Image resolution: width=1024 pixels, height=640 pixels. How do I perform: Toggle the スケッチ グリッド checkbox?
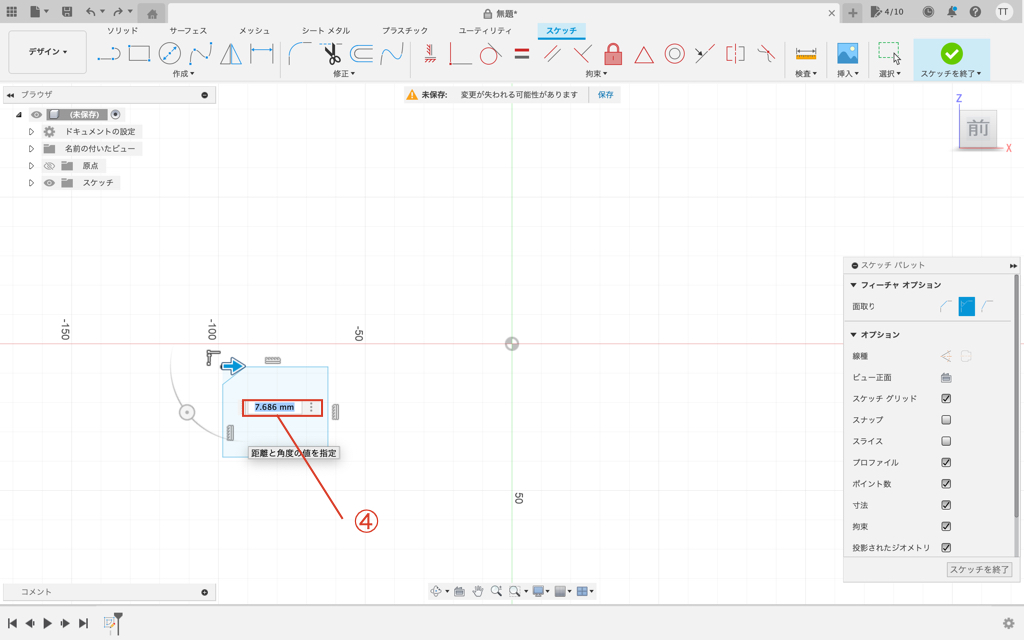tap(946, 398)
